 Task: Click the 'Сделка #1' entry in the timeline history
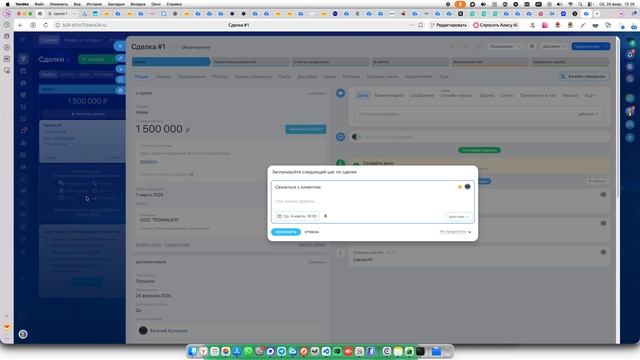[x=363, y=260]
